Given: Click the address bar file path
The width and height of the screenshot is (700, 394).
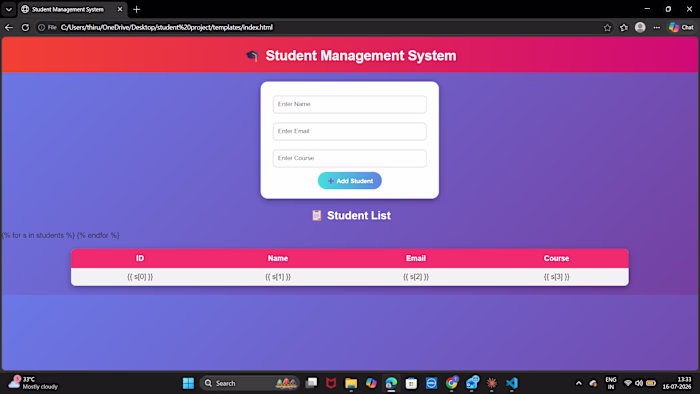Looking at the screenshot, I should pyautogui.click(x=167, y=28).
